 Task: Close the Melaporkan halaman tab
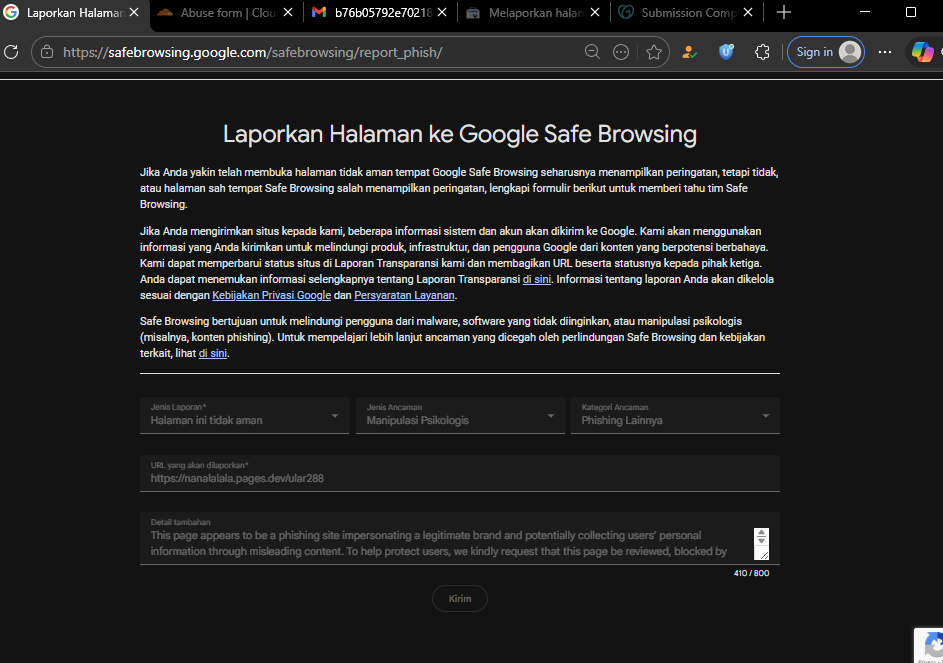pyautogui.click(x=595, y=12)
